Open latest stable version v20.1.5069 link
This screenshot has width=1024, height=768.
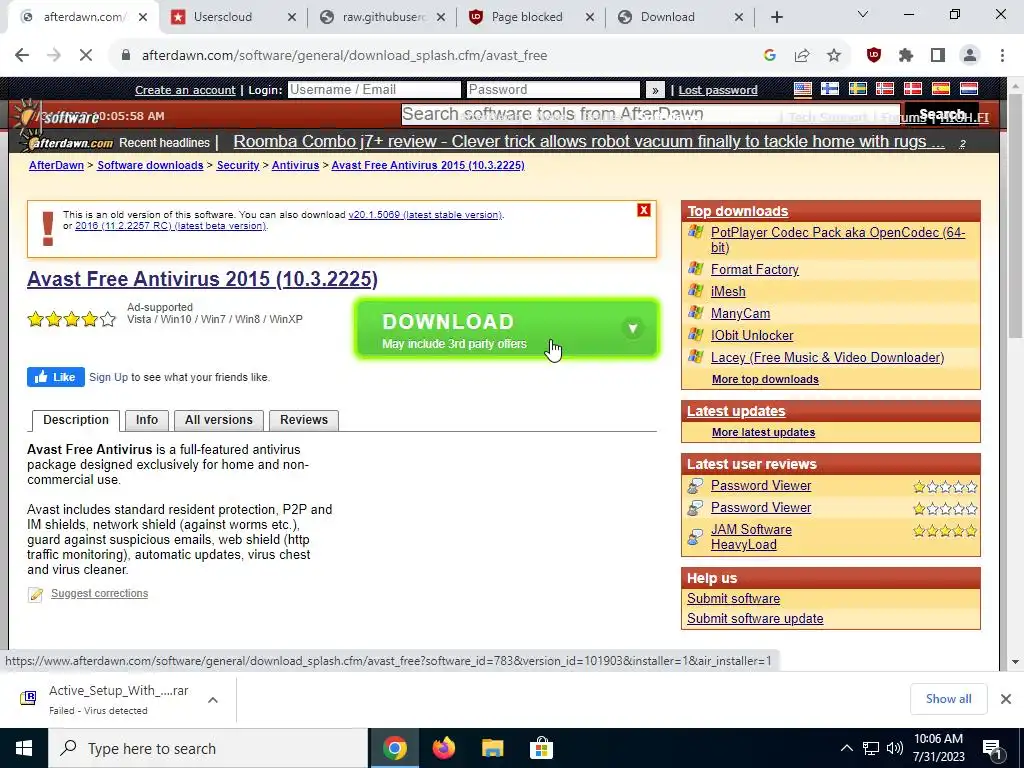coord(425,215)
